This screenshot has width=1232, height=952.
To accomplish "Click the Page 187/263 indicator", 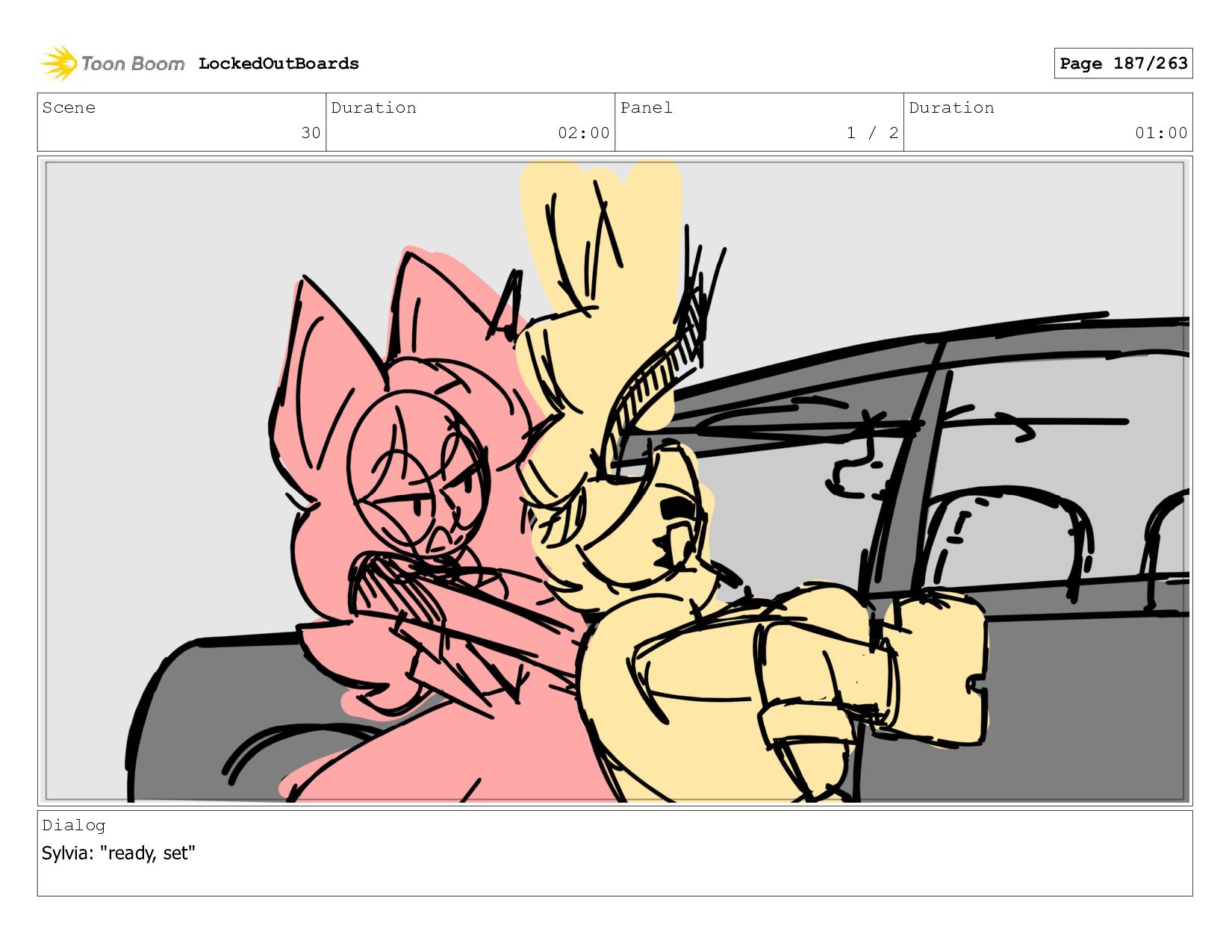I will coord(1123,63).
